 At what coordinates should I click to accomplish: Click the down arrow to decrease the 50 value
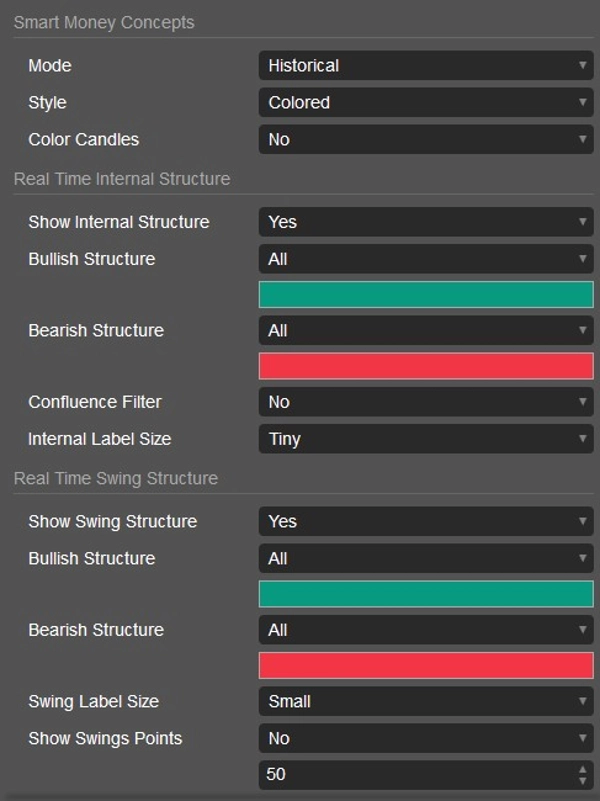pos(583,780)
